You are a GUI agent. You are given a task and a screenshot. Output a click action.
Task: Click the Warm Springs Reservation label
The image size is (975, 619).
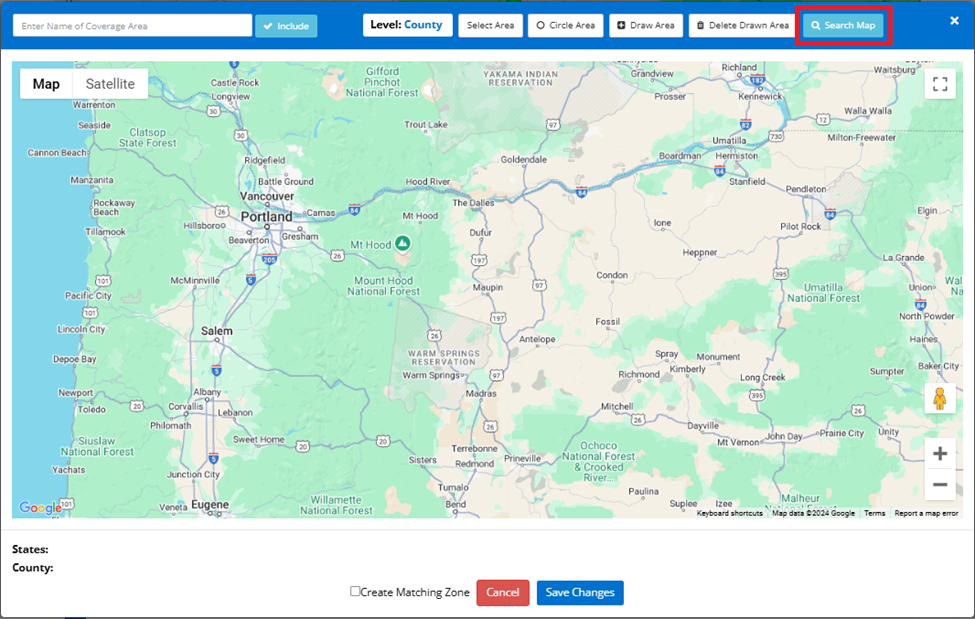click(x=444, y=357)
